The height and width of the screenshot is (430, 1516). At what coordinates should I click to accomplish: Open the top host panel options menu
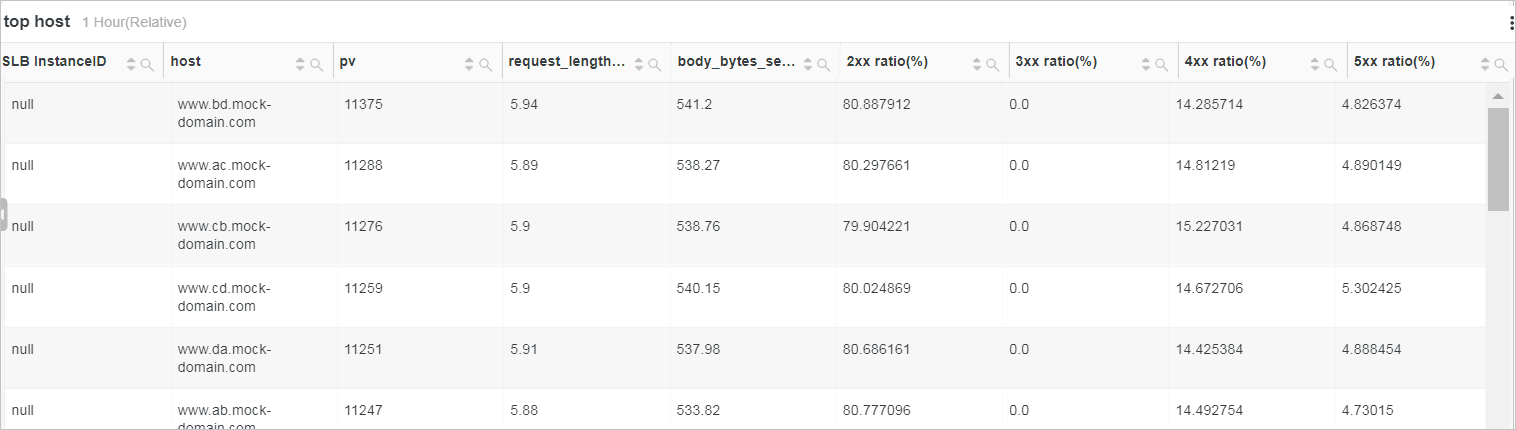pyautogui.click(x=1511, y=23)
